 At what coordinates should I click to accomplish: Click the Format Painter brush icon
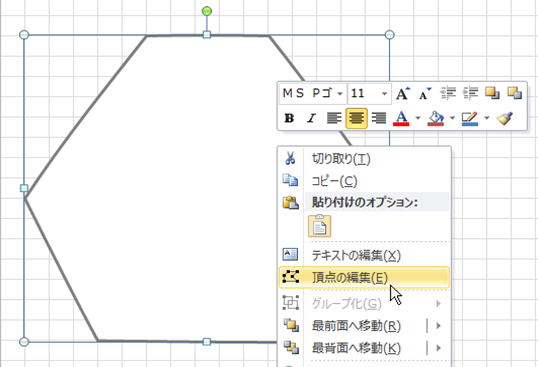[x=505, y=118]
